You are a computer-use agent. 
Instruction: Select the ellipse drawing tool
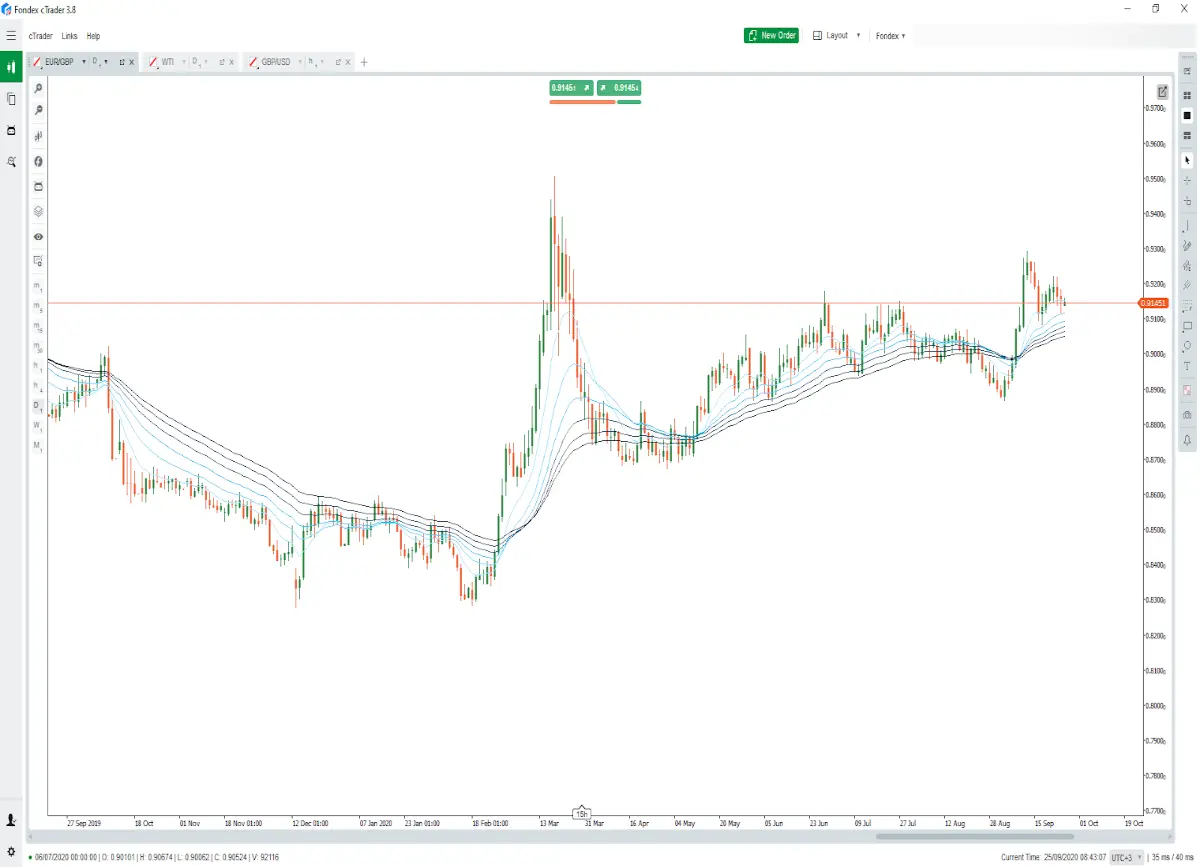(1187, 346)
